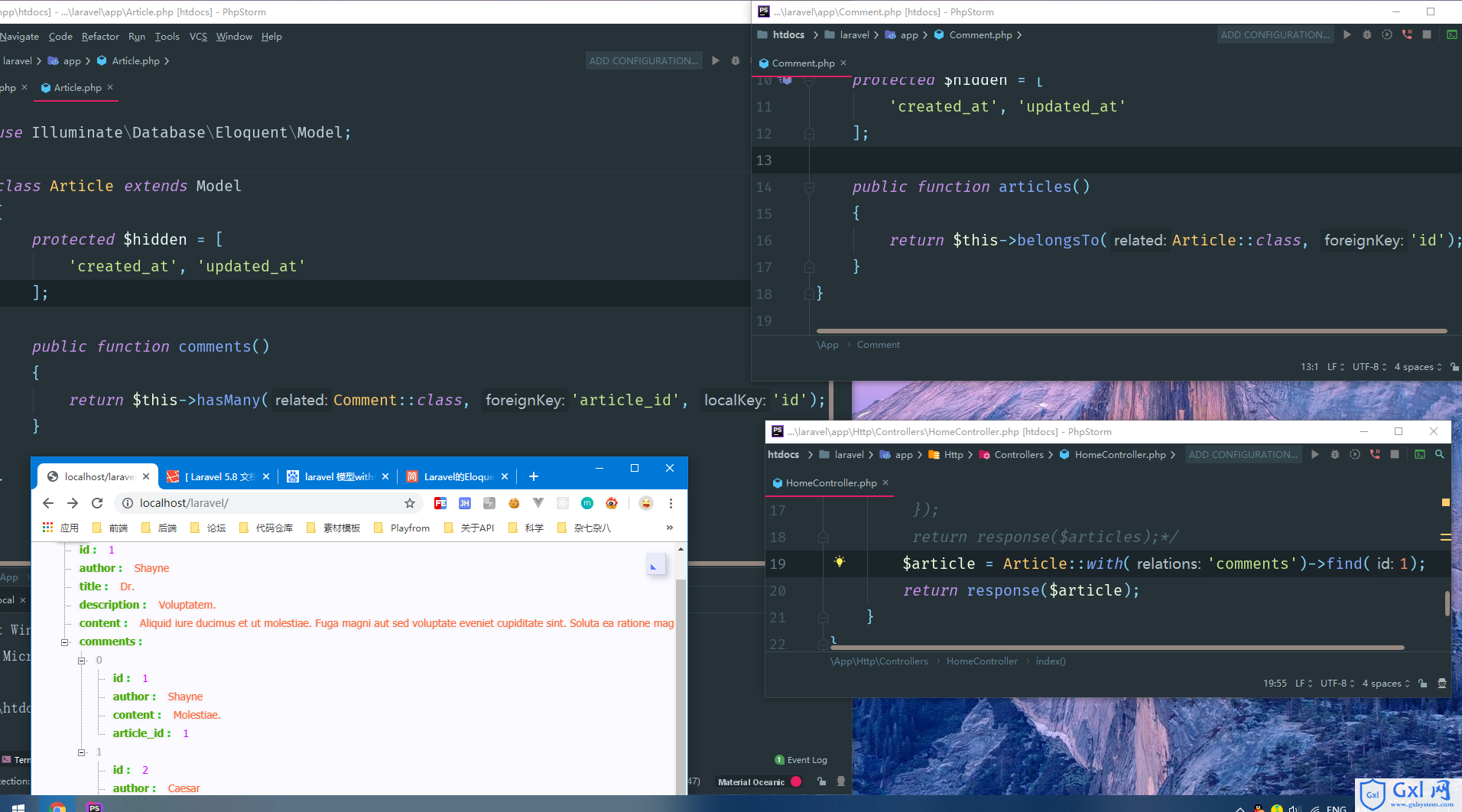
Task: Open the VCS menu
Action: (198, 36)
